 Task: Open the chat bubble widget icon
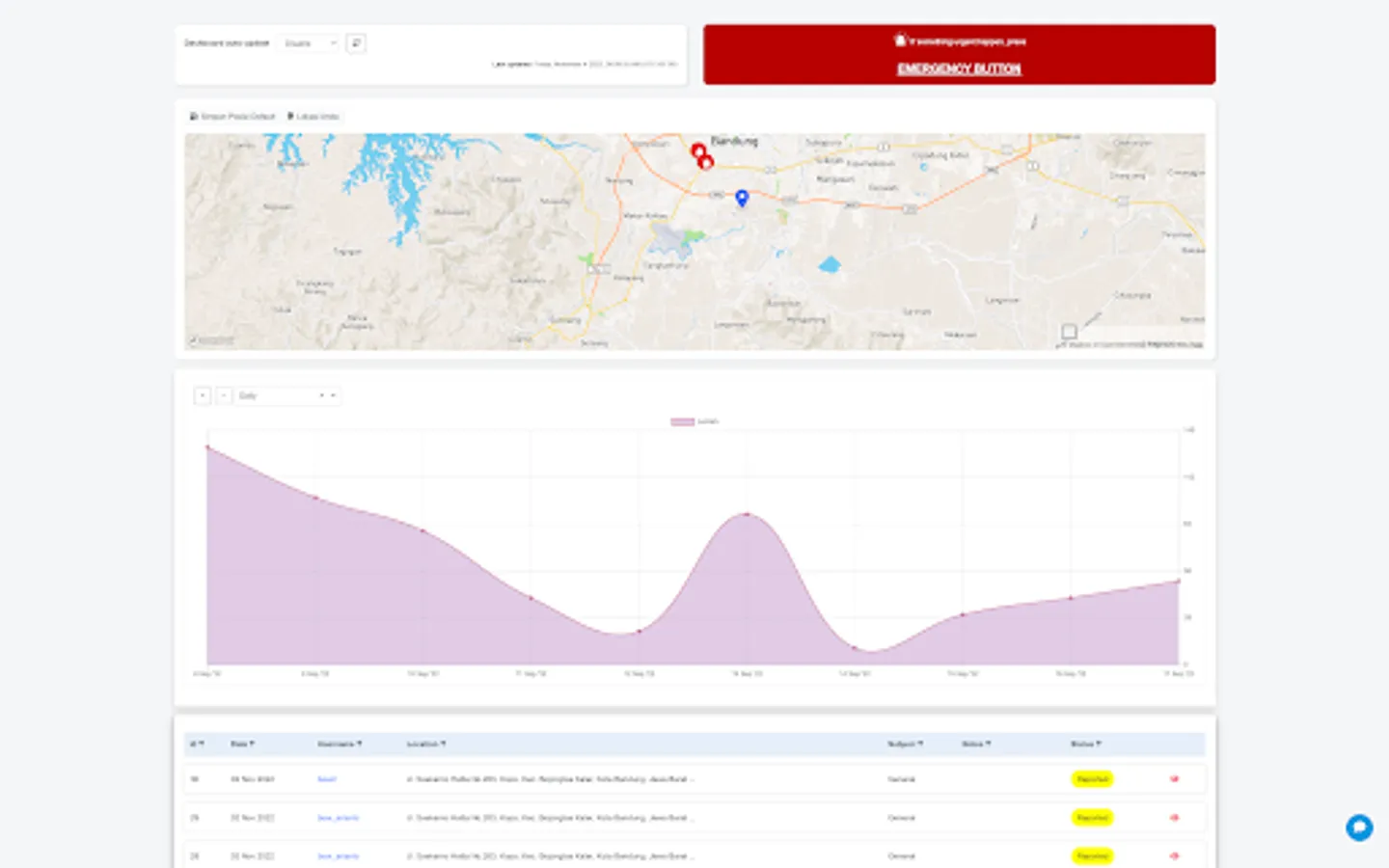point(1359,827)
